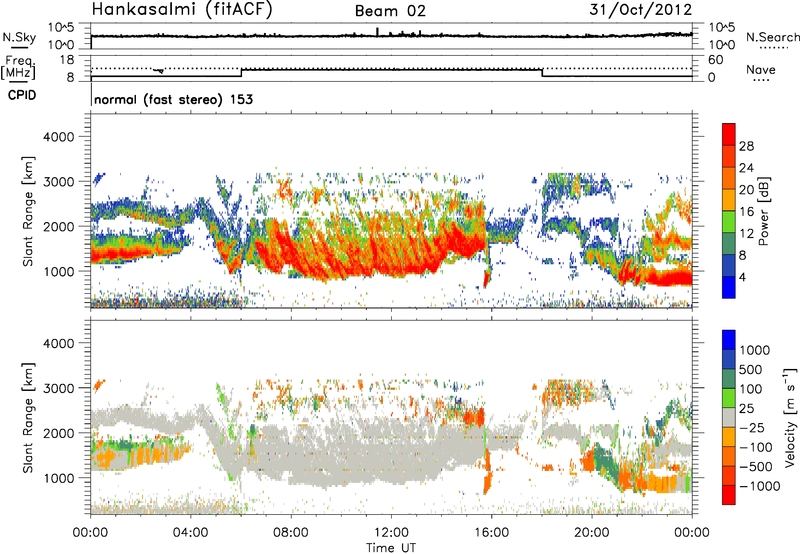Click the 1000 tick of power panel
Viewport: 800px width, 554px height.
click(58, 271)
